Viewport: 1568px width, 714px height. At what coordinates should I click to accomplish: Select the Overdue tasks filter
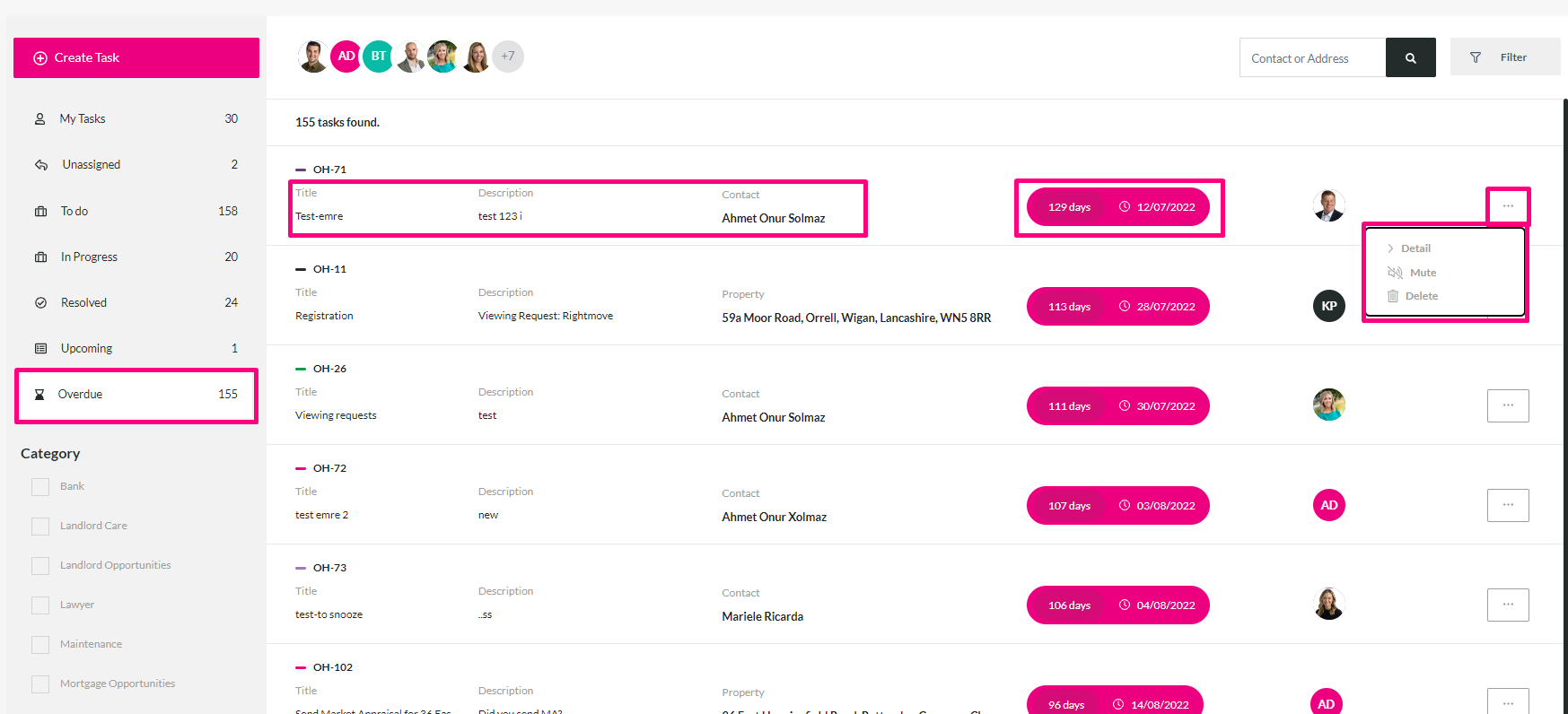coord(136,395)
